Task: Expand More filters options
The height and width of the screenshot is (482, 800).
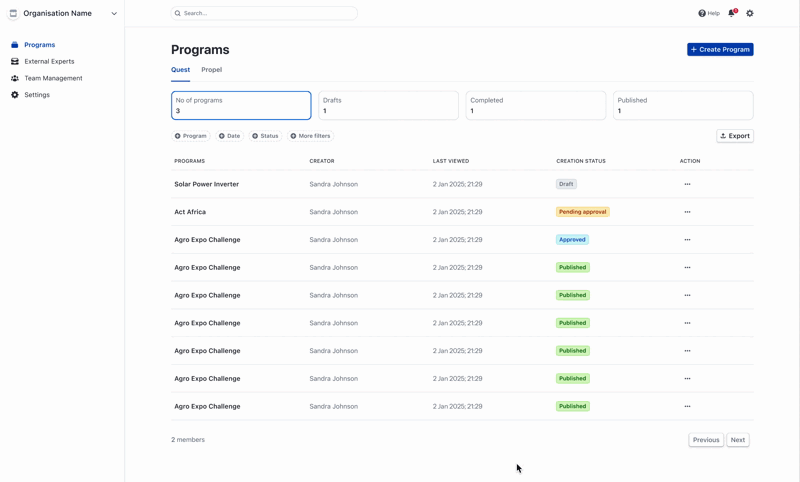Action: pyautogui.click(x=310, y=136)
